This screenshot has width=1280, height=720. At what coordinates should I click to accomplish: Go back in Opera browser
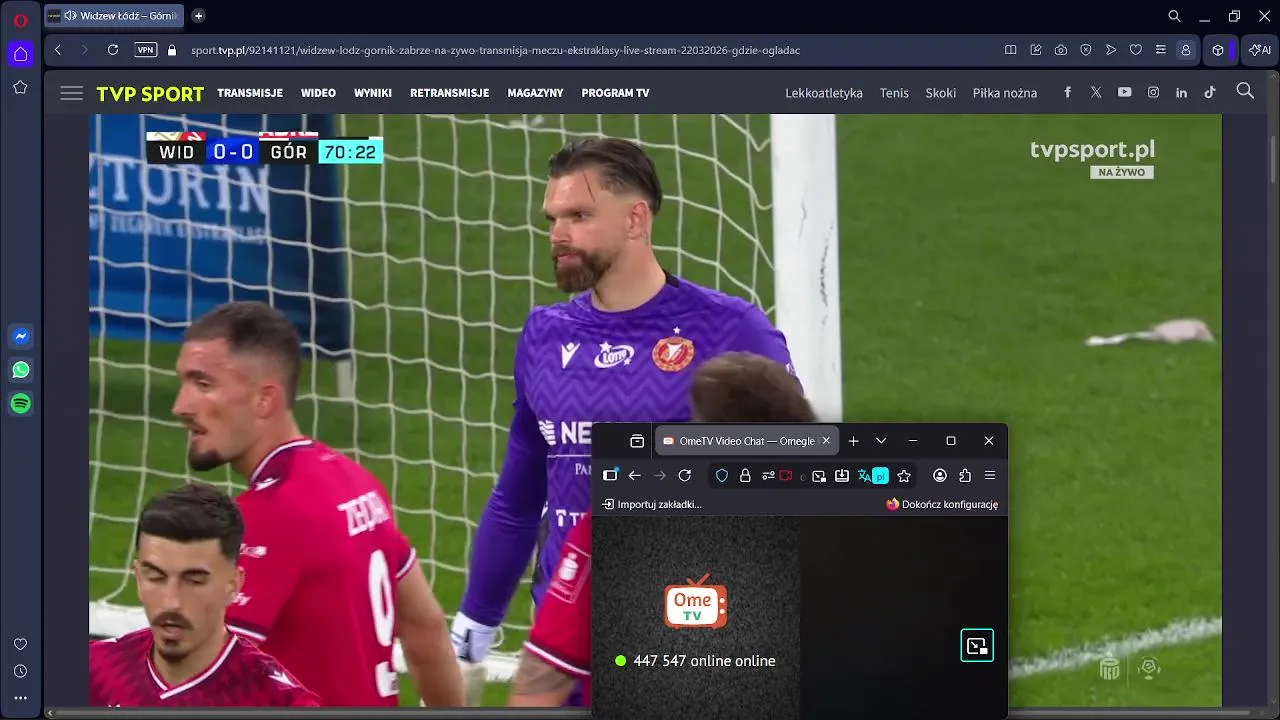[x=58, y=50]
